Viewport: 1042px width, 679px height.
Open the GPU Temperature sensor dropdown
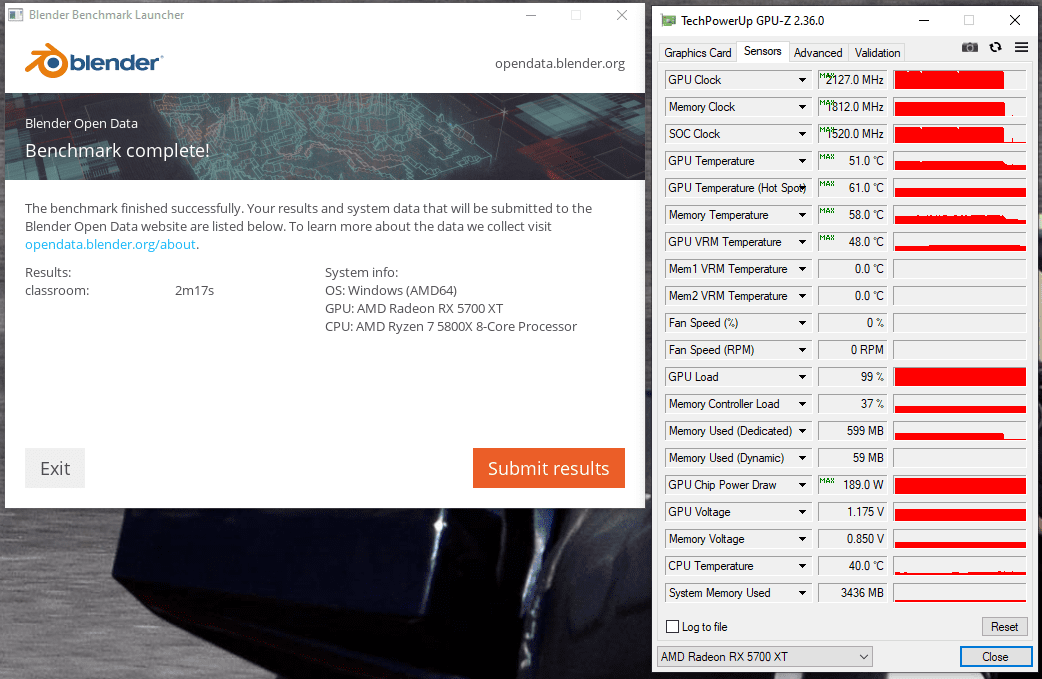click(802, 161)
